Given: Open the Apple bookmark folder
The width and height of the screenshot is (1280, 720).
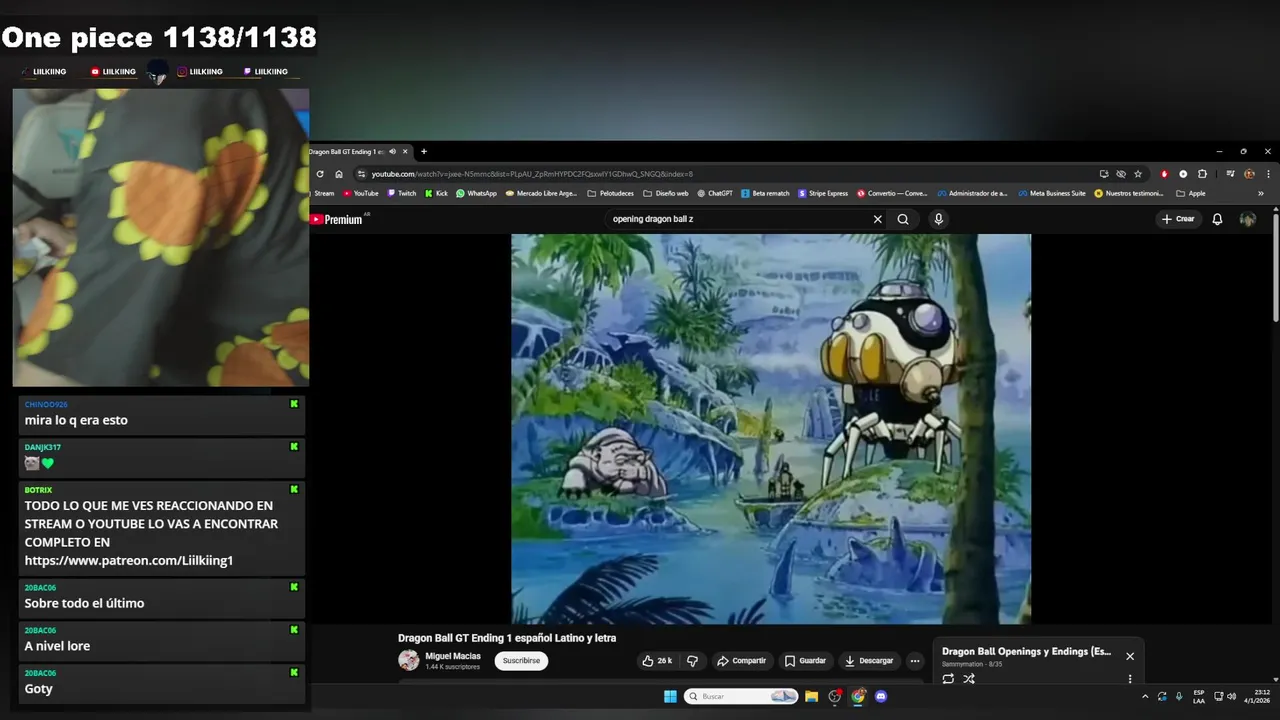Looking at the screenshot, I should point(1191,193).
